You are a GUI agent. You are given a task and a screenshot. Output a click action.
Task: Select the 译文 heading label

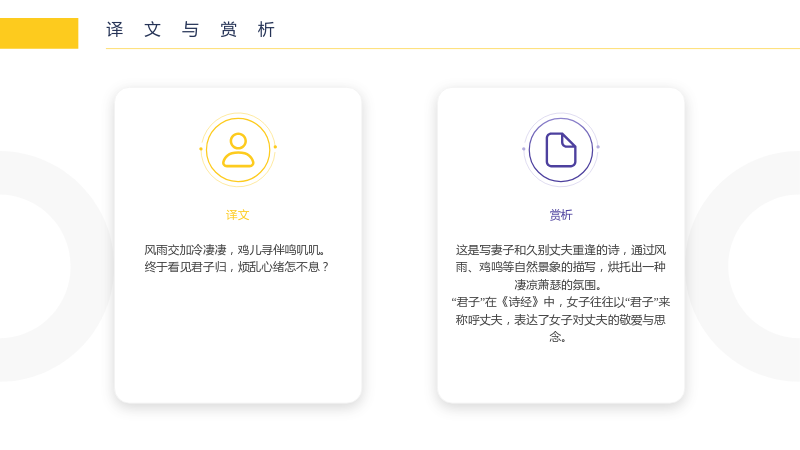click(238, 215)
